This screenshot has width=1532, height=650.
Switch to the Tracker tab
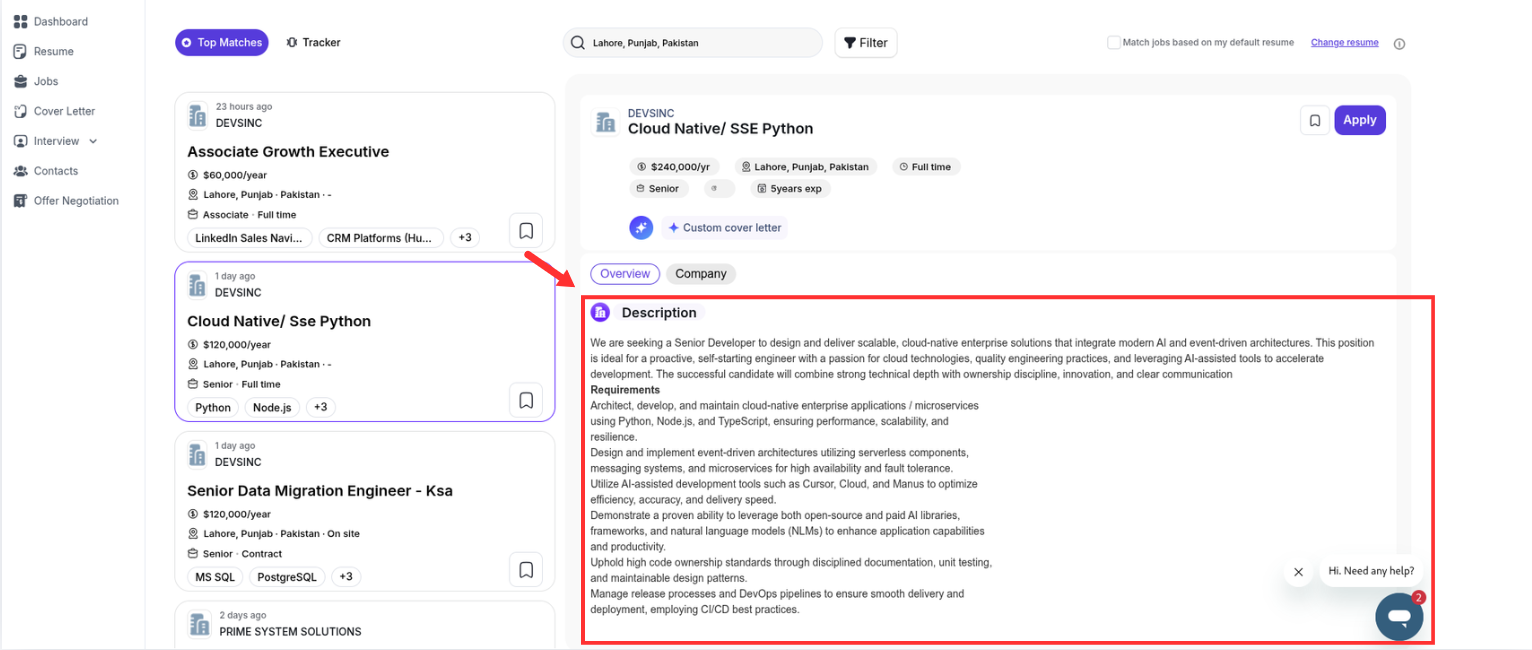click(x=313, y=42)
